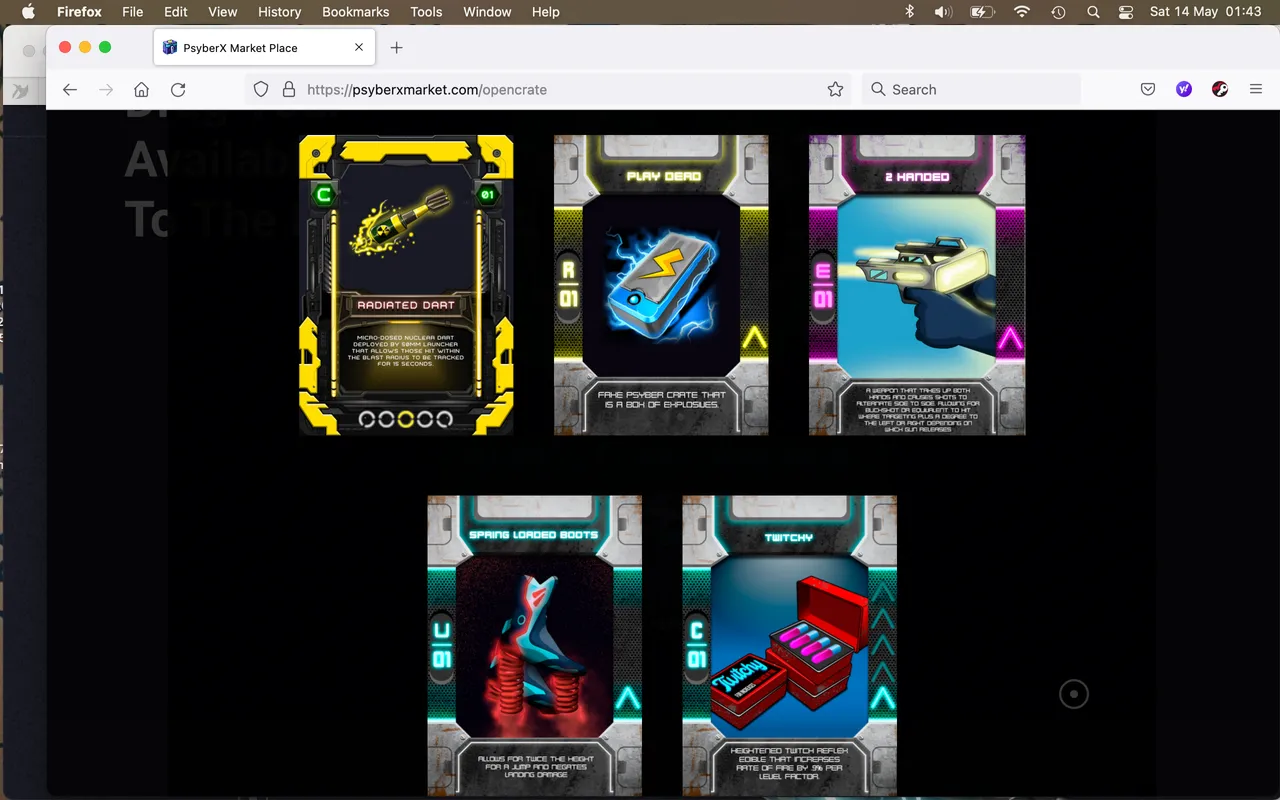The height and width of the screenshot is (800, 1280).
Task: Close the PsyberX Market Place tab
Action: (359, 47)
